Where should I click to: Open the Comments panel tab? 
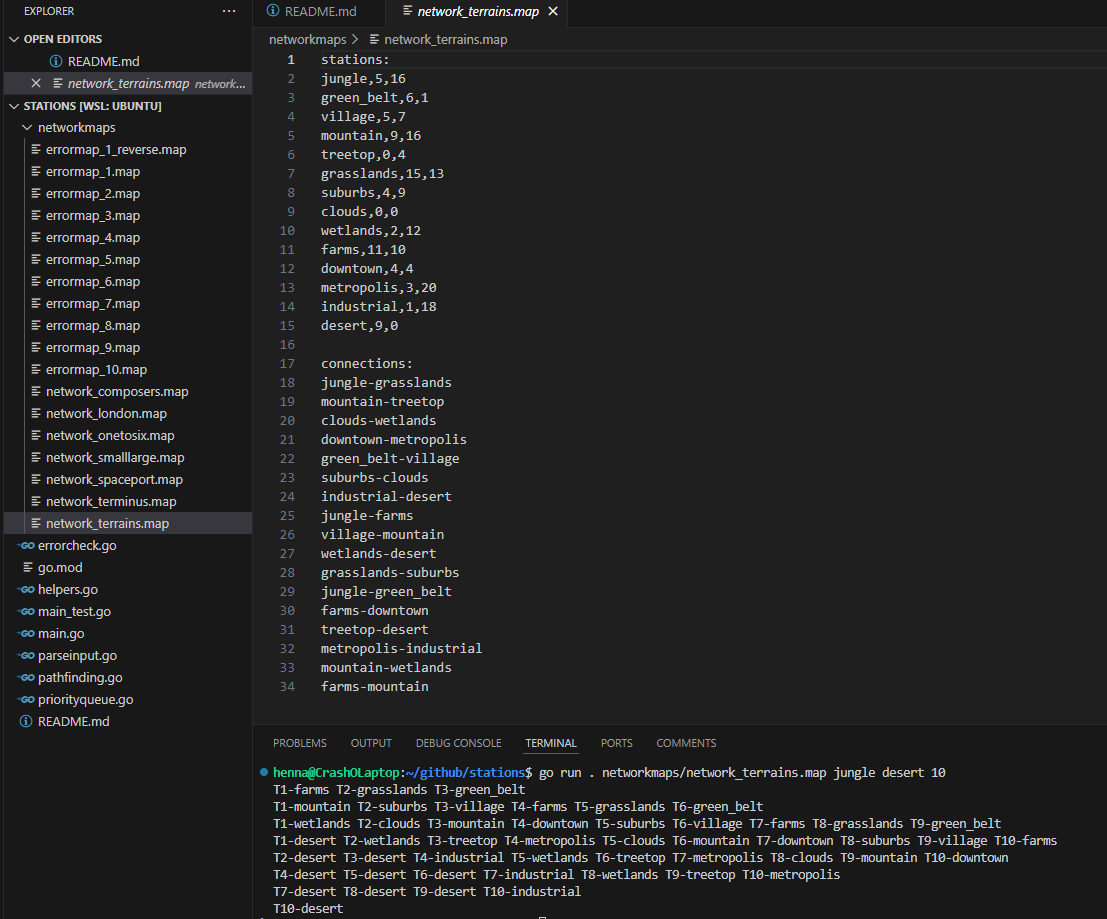click(x=686, y=743)
